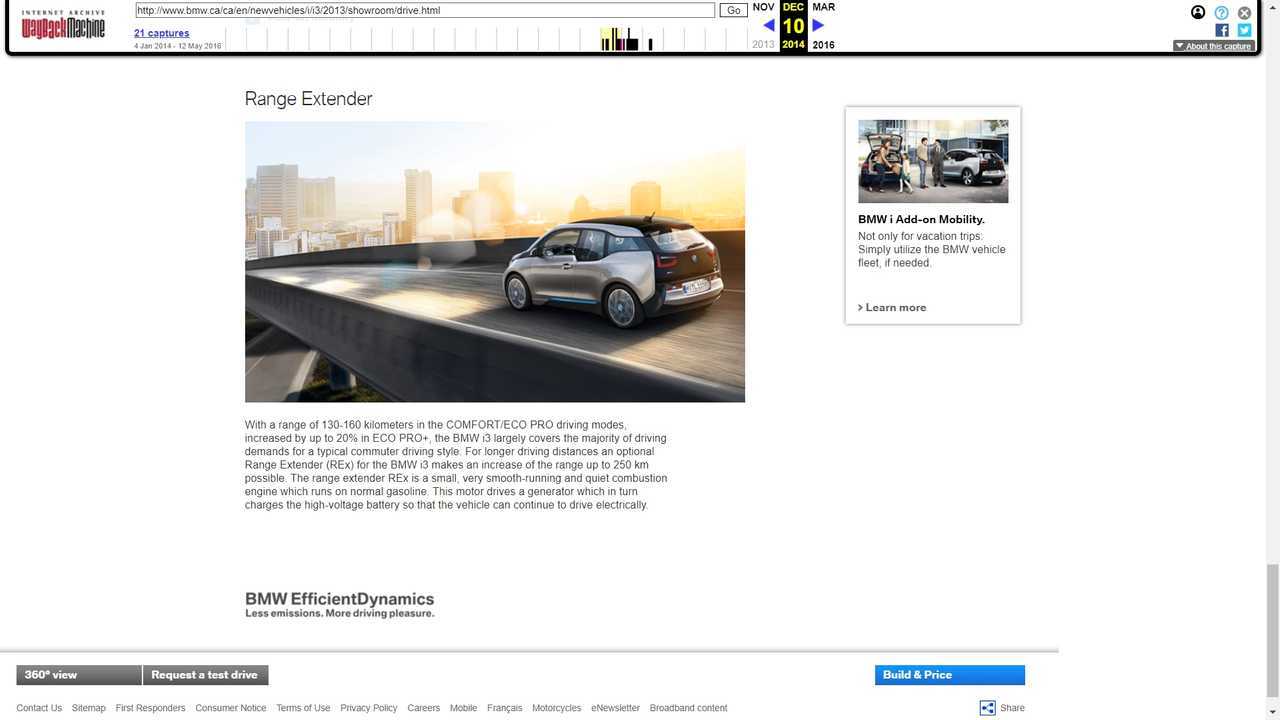The width and height of the screenshot is (1280, 720).
Task: Open the 21 captures link
Action: tap(162, 33)
